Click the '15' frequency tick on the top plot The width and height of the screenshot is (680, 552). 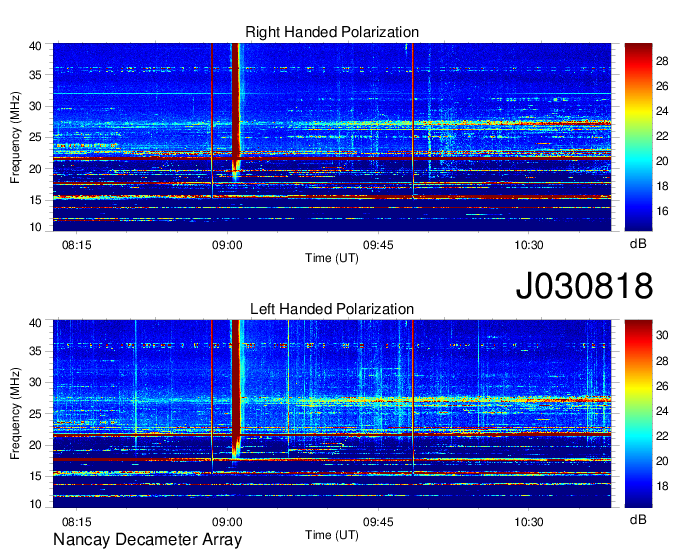click(35, 200)
